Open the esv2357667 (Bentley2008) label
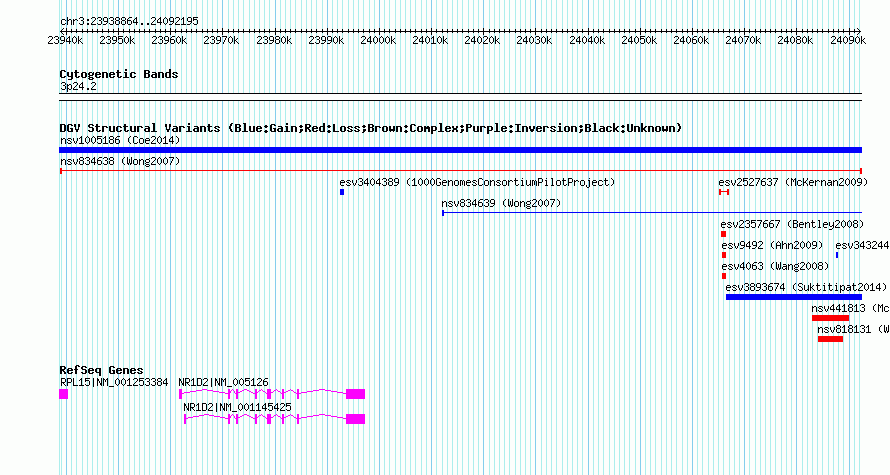 (x=792, y=224)
